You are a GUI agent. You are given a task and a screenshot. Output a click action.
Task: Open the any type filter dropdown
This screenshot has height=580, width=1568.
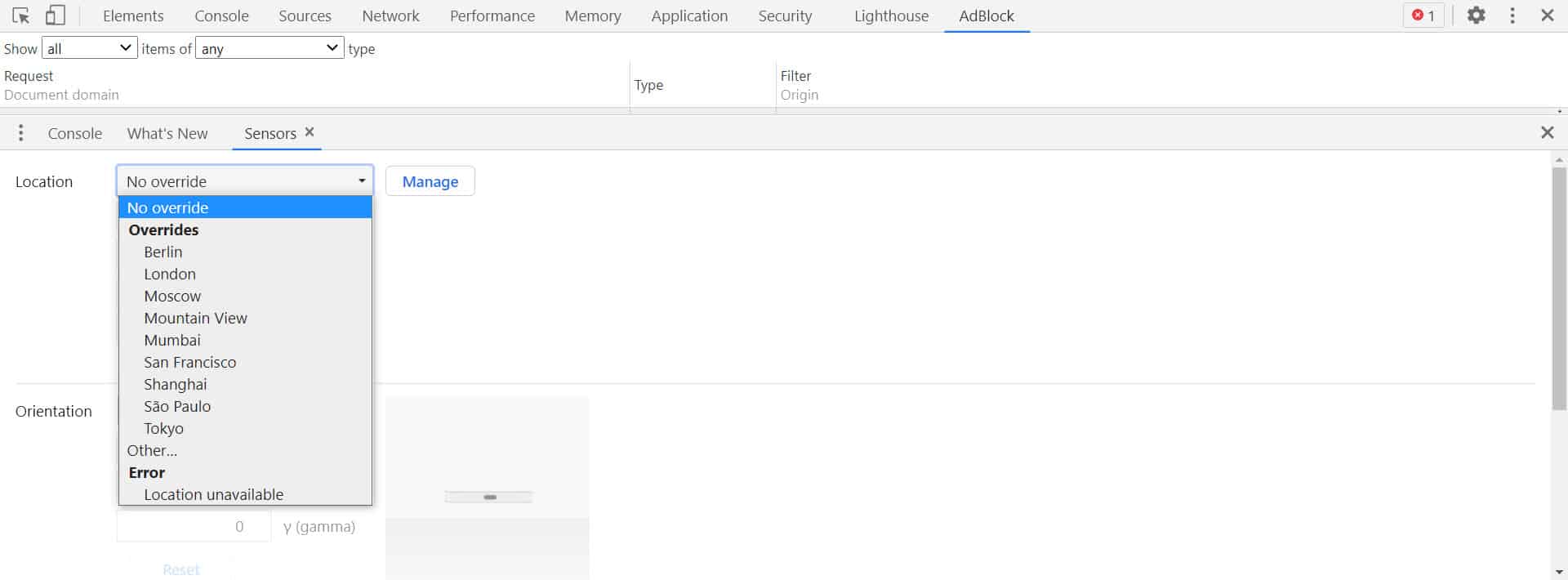click(x=269, y=48)
